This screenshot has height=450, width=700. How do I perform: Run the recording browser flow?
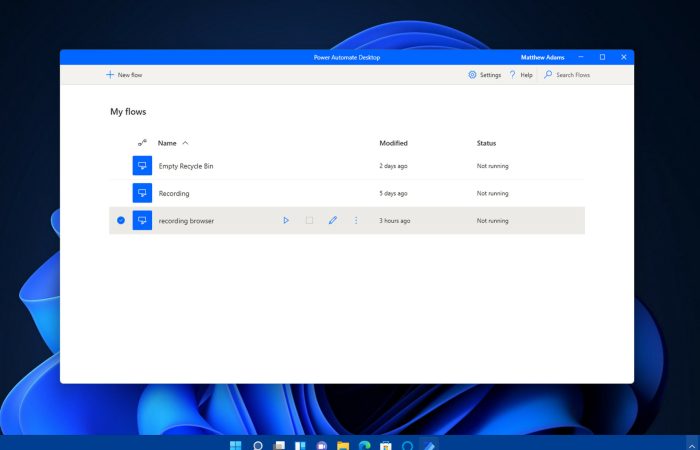[286, 221]
